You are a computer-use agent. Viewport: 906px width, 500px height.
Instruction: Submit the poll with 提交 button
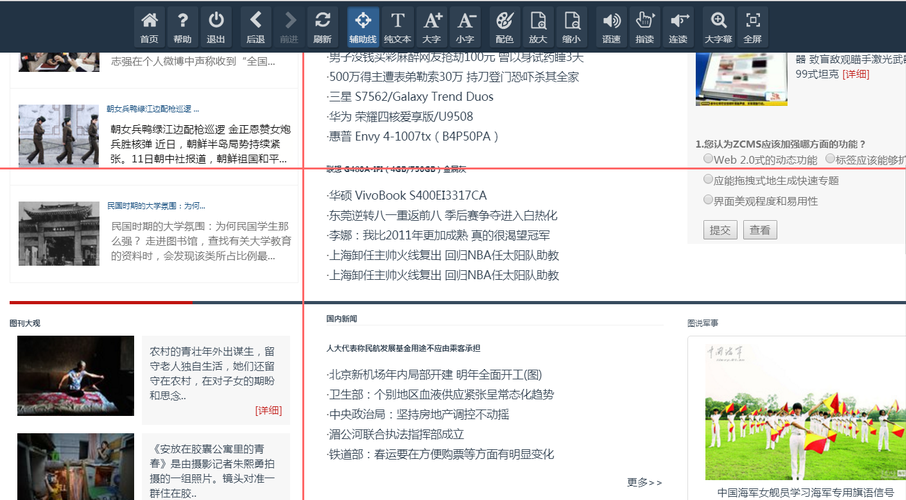point(720,230)
